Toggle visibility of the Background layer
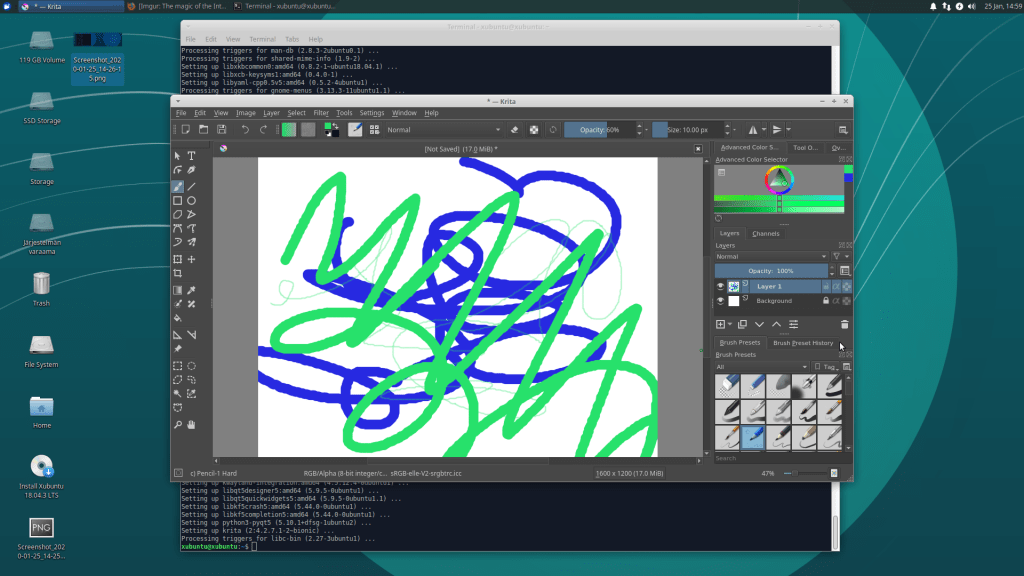The width and height of the screenshot is (1024, 576). (x=720, y=300)
